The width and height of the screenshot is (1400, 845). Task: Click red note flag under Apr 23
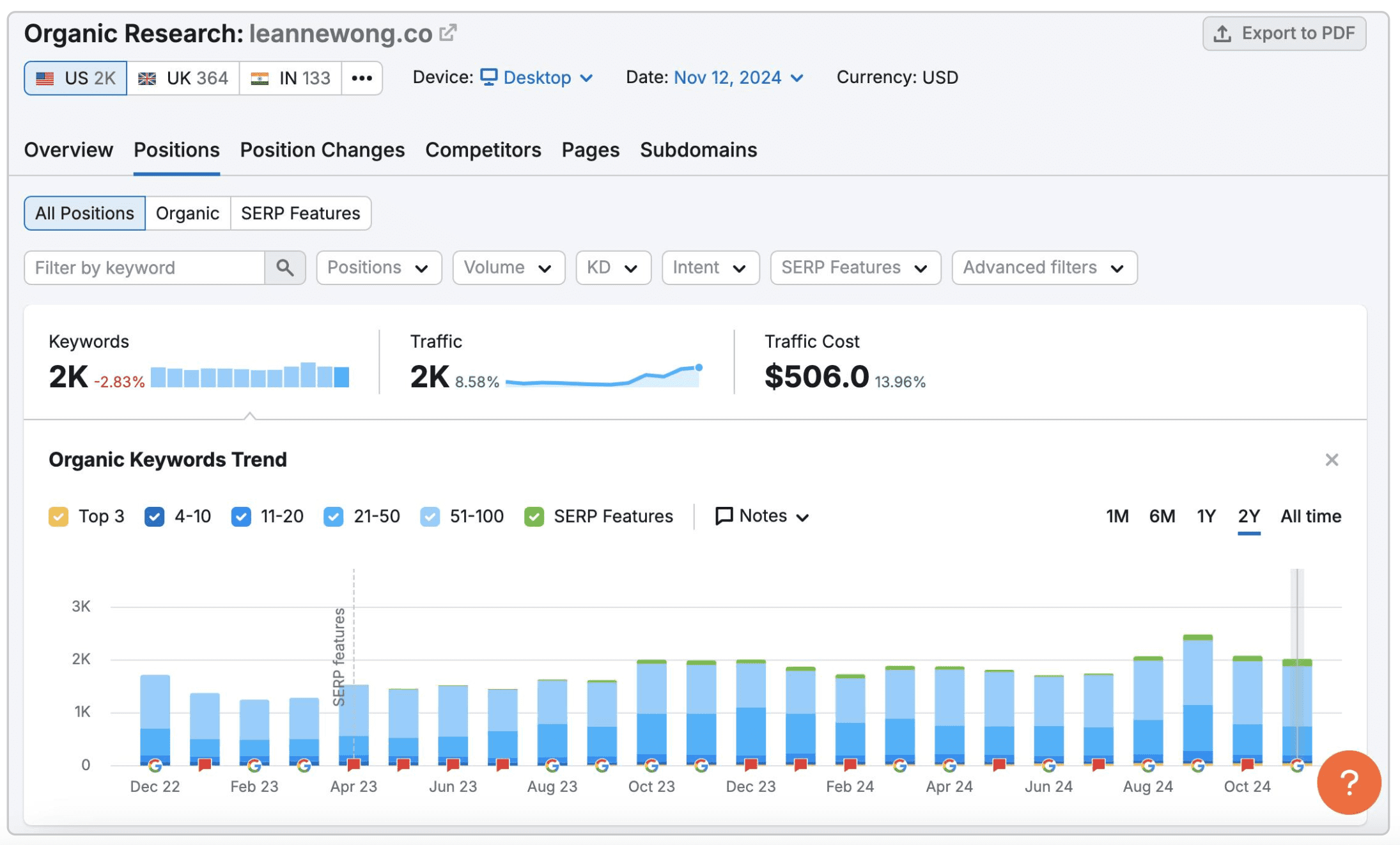point(354,764)
